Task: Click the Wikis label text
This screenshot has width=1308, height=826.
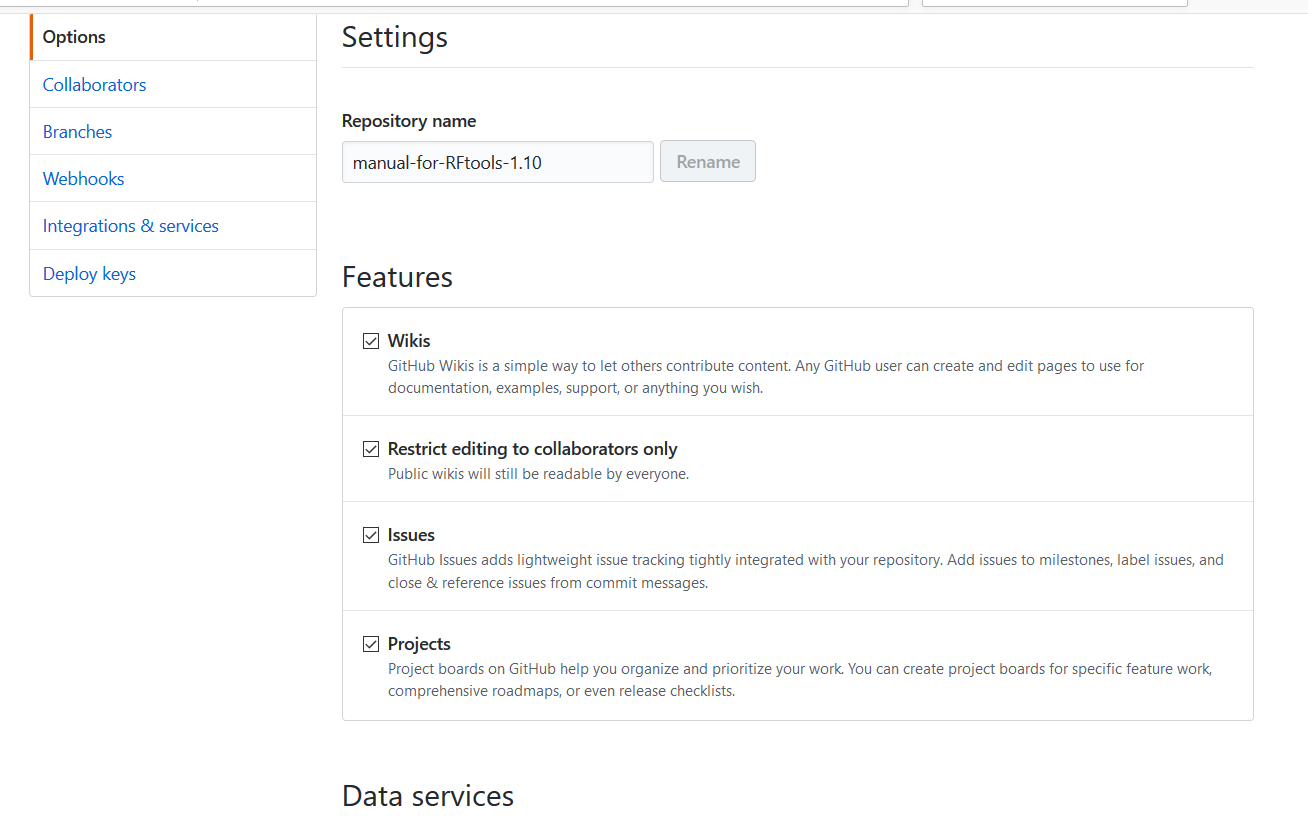Action: tap(409, 341)
